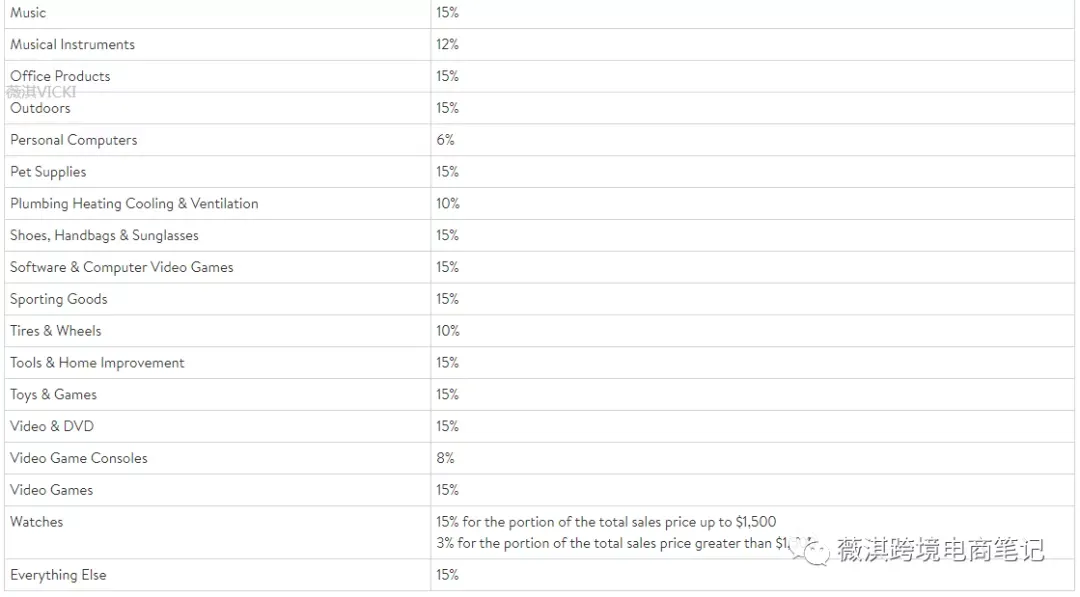Click Plumbing Heating Cooling & Ventilation cell

coord(218,204)
